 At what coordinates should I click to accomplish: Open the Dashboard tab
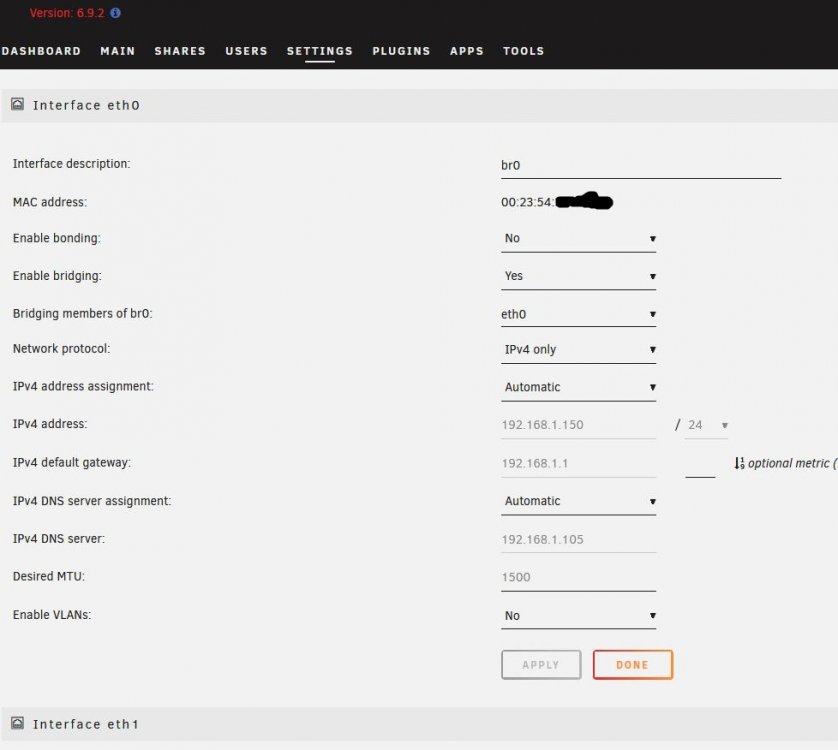point(41,51)
